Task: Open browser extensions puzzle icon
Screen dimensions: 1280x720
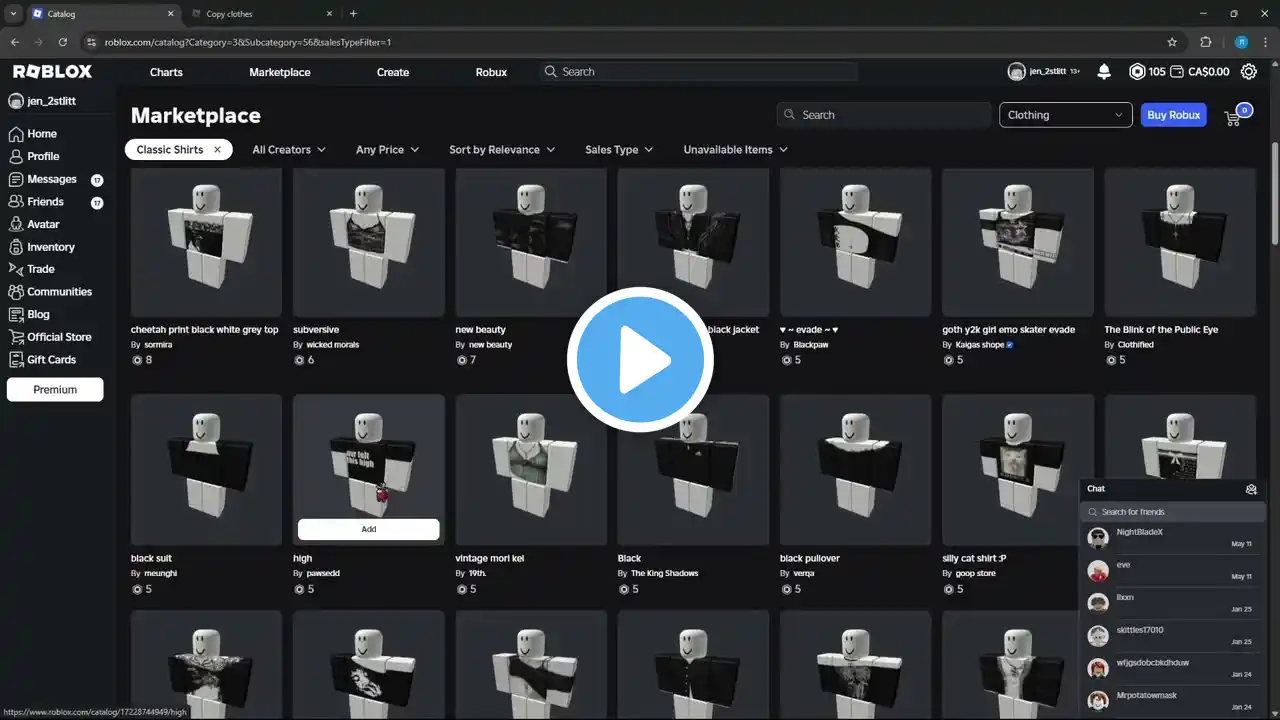Action: tap(1205, 42)
